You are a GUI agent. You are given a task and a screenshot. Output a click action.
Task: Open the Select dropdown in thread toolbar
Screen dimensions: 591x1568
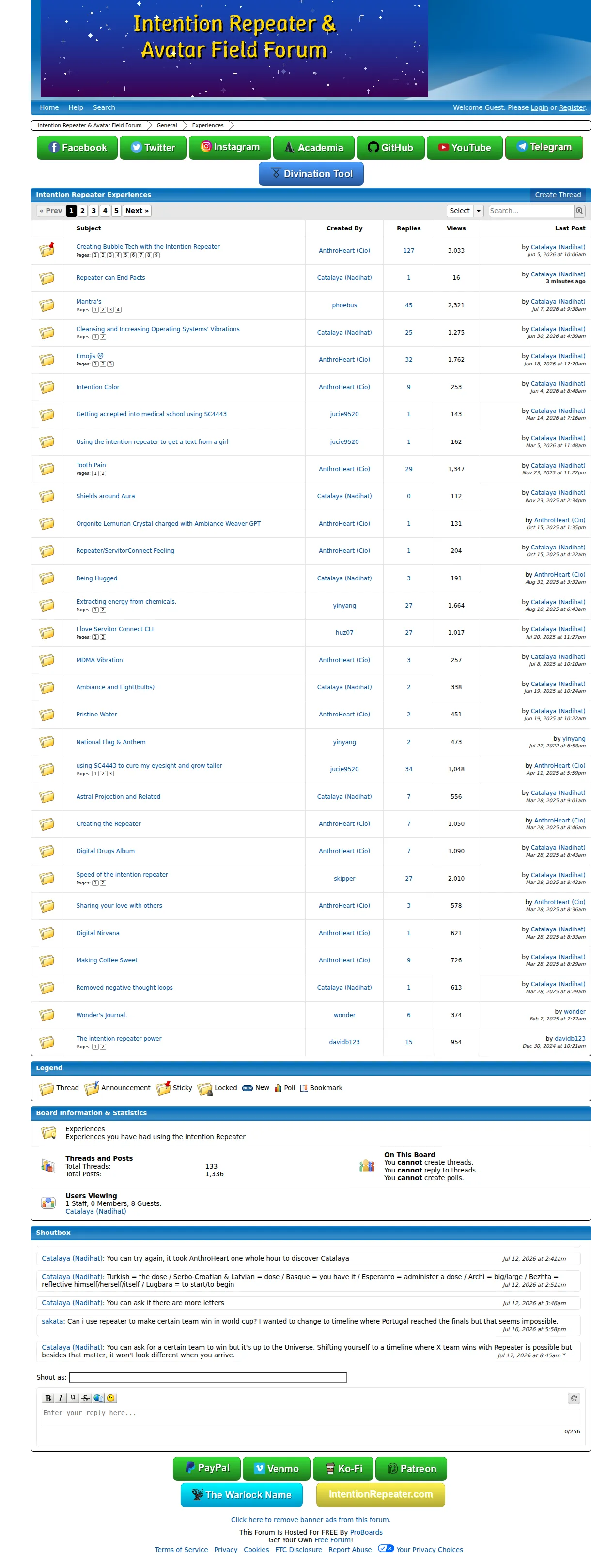click(x=465, y=211)
